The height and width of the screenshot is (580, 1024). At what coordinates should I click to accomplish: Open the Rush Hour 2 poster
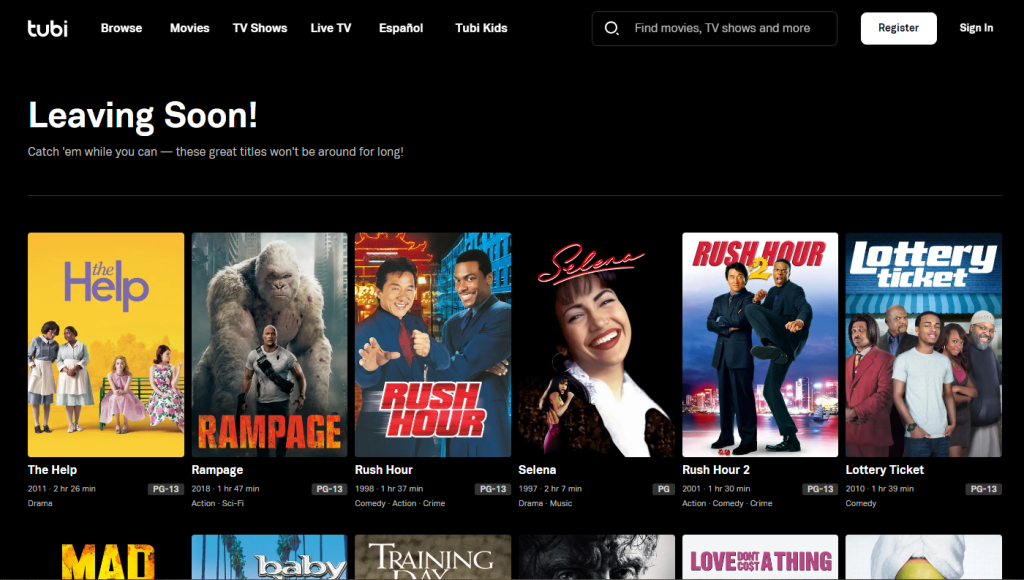point(760,345)
